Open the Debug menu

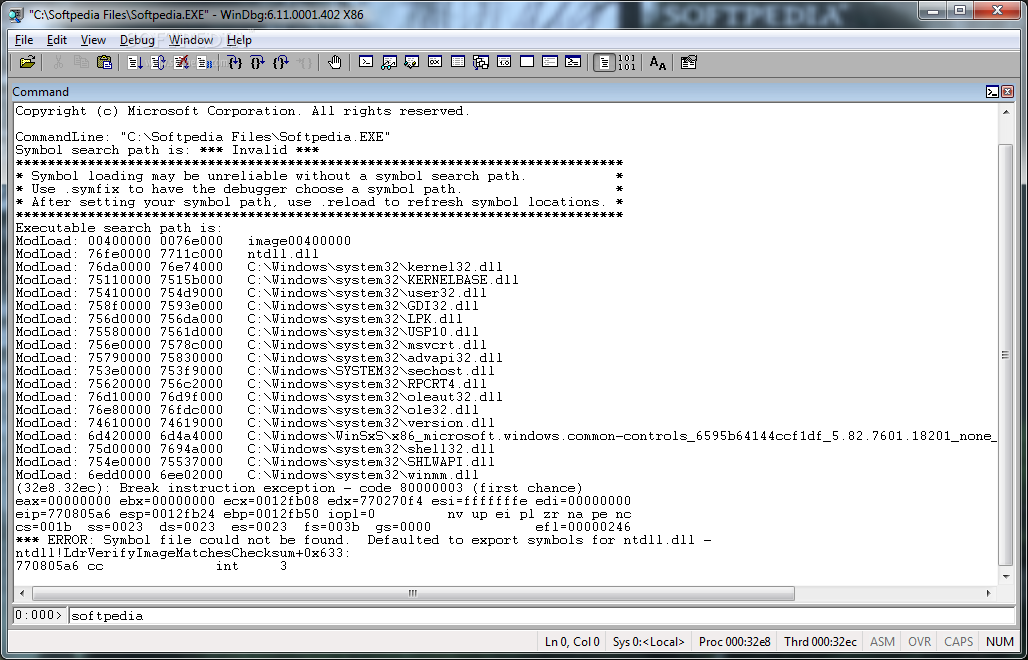[137, 40]
